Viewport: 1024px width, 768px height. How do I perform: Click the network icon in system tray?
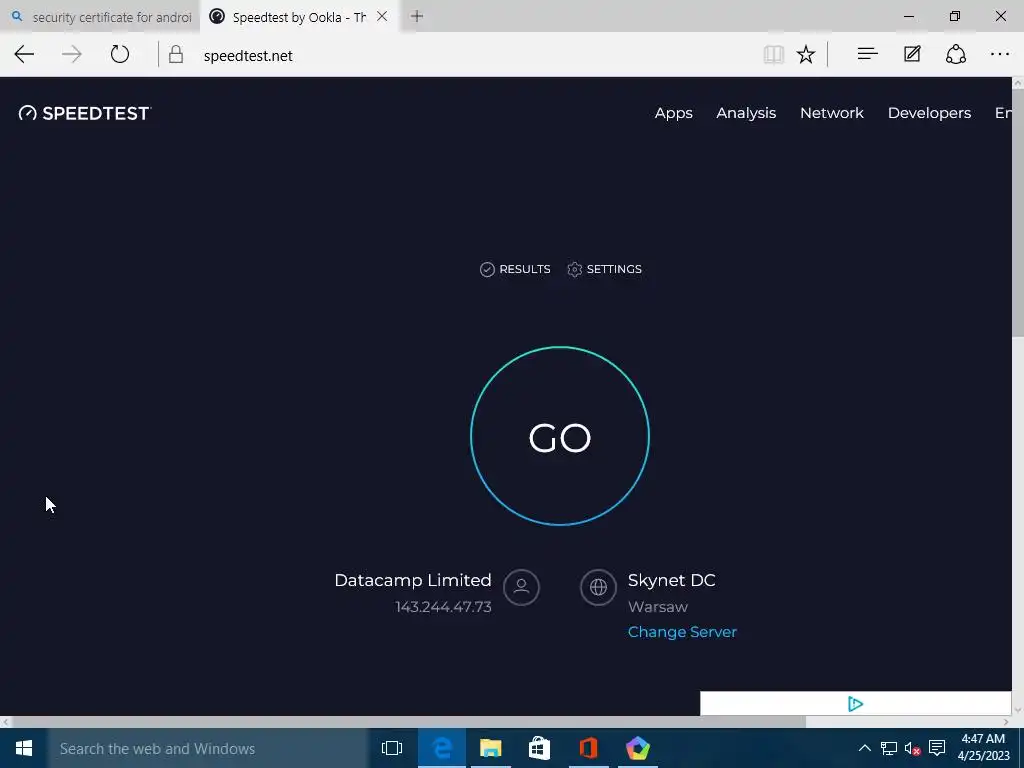[888, 748]
